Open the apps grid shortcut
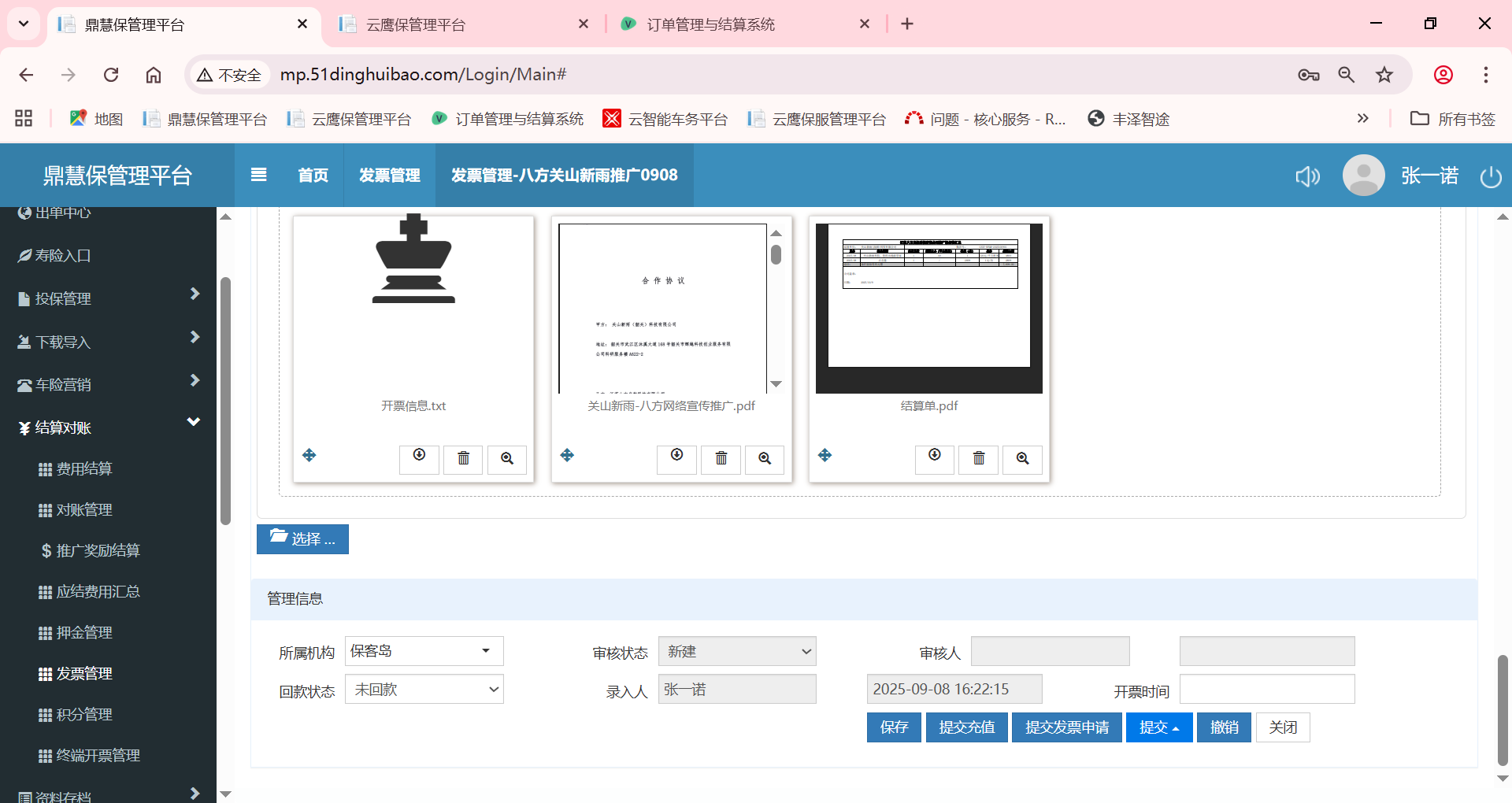 coord(24,119)
